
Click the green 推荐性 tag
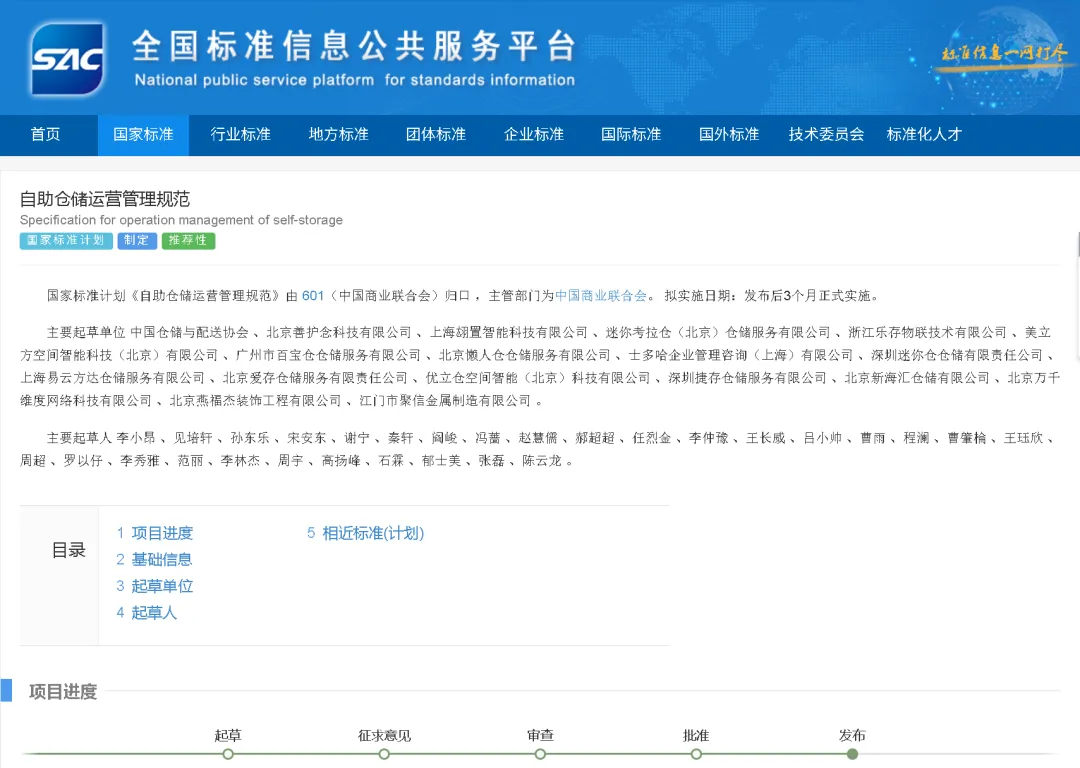pos(188,240)
